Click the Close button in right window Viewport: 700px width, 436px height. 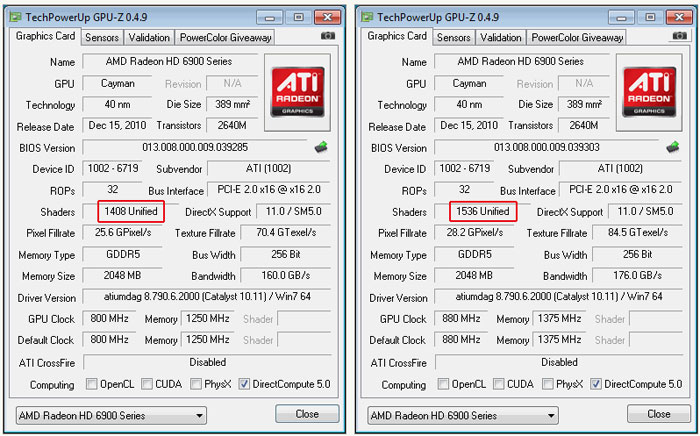(x=659, y=414)
